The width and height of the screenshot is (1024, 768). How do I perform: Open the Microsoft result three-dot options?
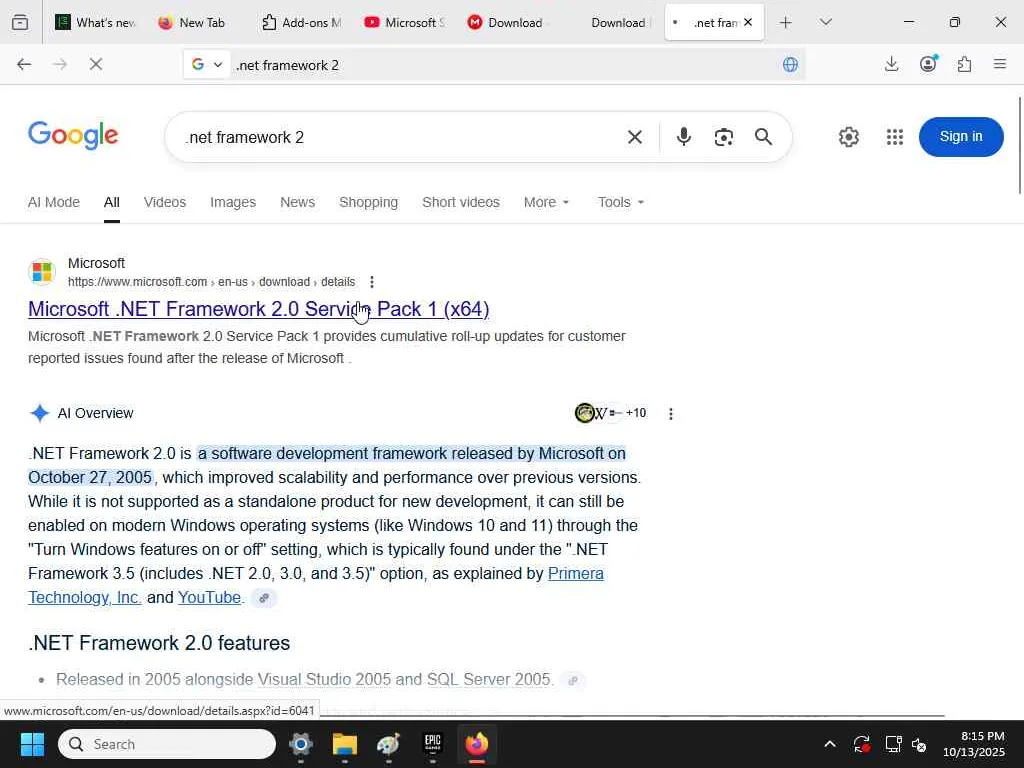click(372, 282)
